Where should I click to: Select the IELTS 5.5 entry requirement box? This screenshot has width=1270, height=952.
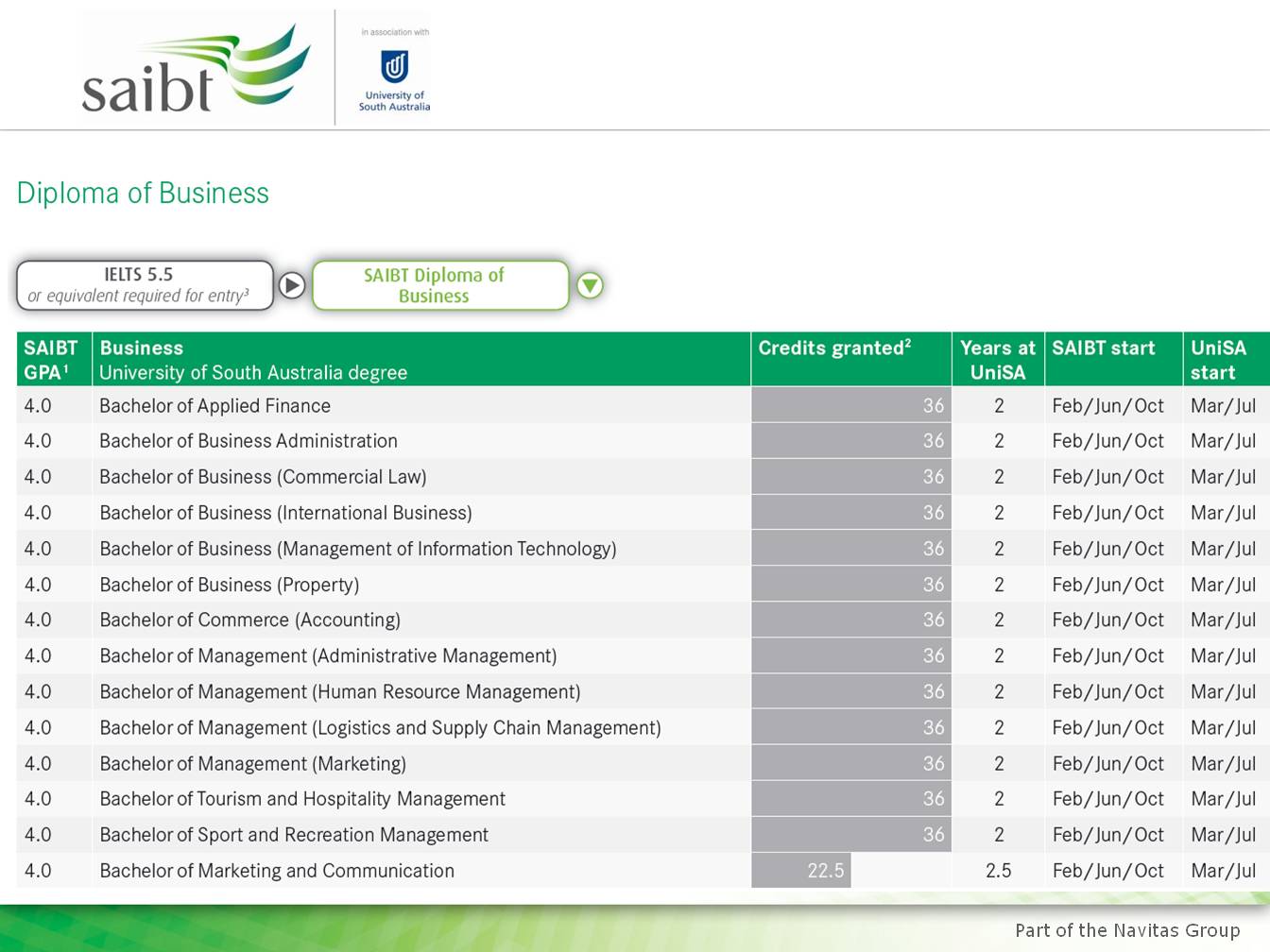145,285
